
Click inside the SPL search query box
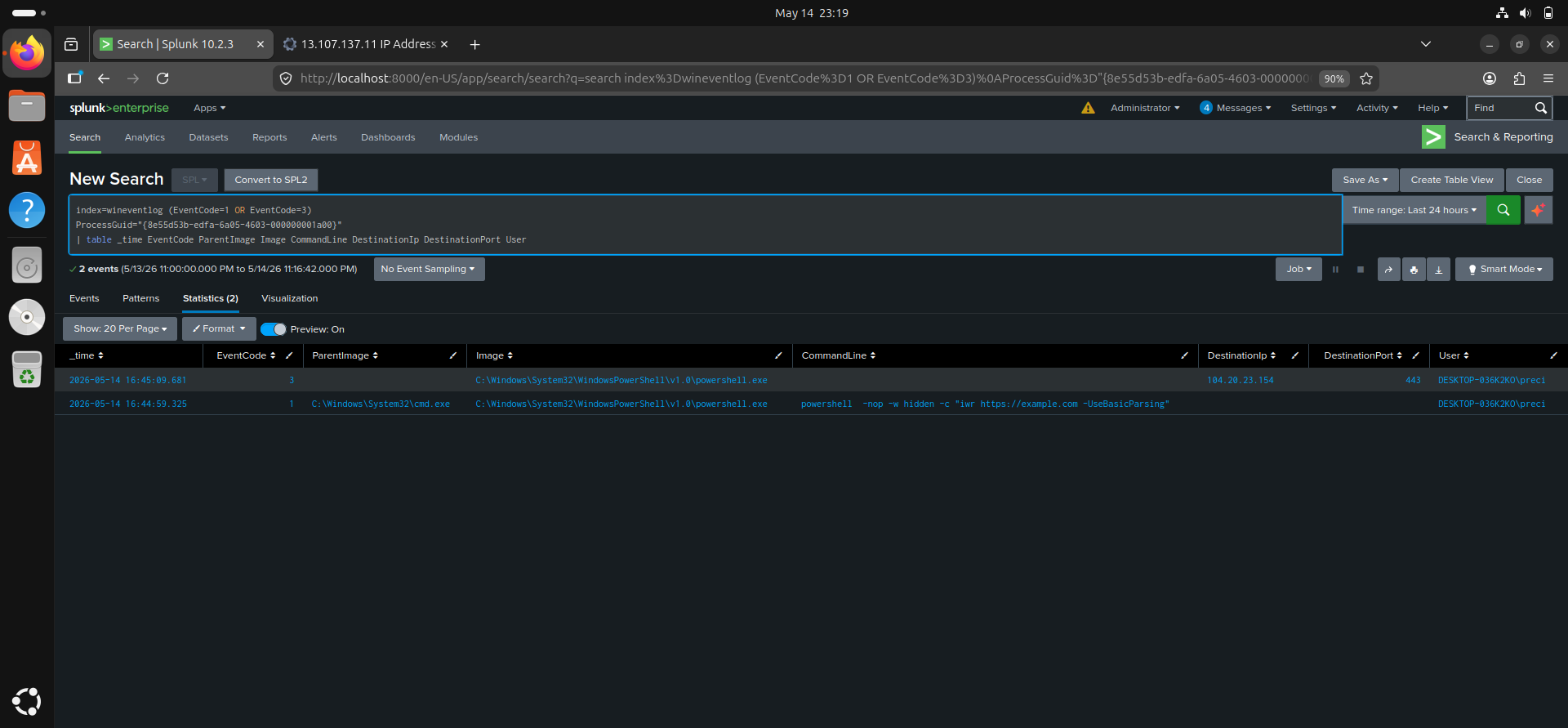pyautogui.click(x=706, y=225)
